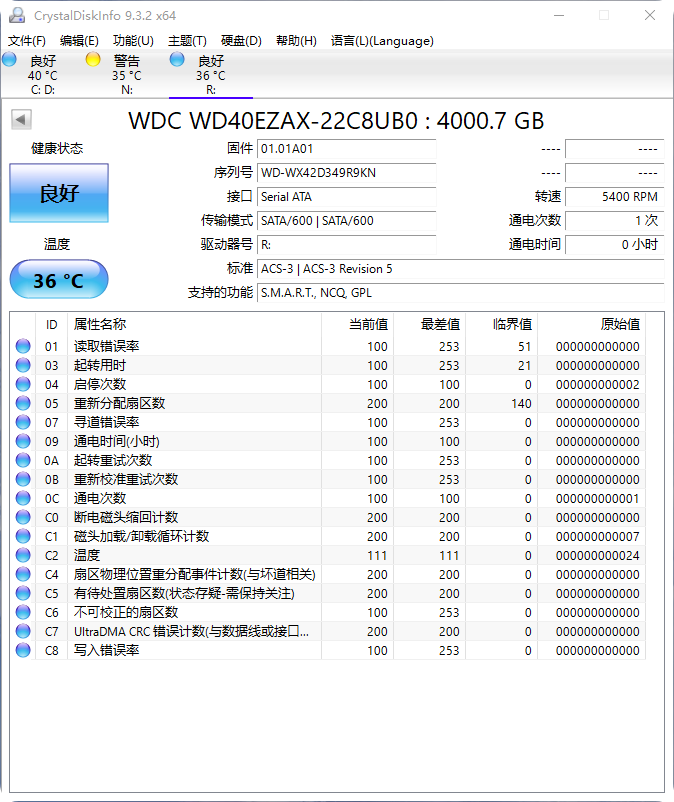This screenshot has width=674, height=802.
Task: Click raw value 000000000007 in C1 row
Action: pos(597,537)
